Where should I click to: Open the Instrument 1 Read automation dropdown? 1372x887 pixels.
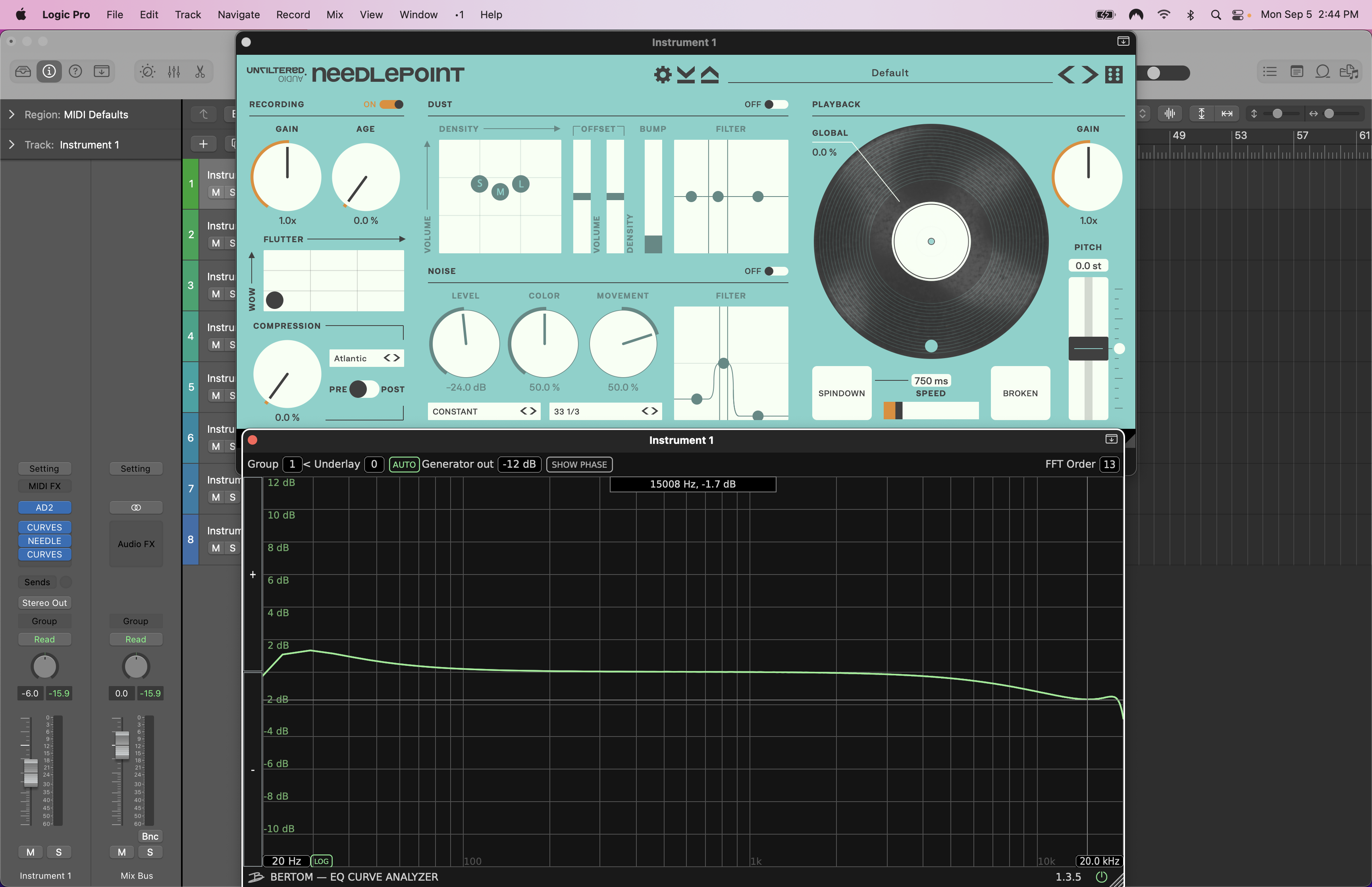(x=44, y=639)
